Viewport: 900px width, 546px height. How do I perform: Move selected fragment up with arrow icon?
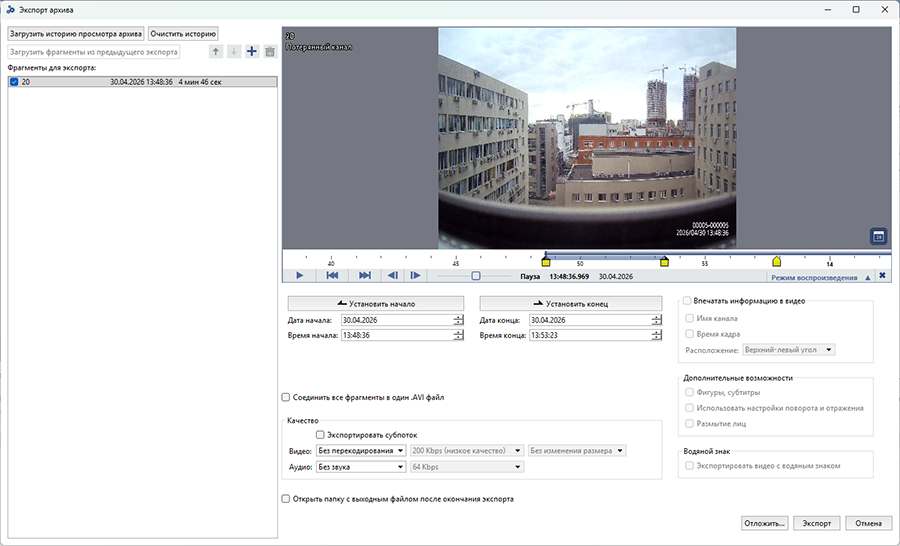[x=216, y=52]
